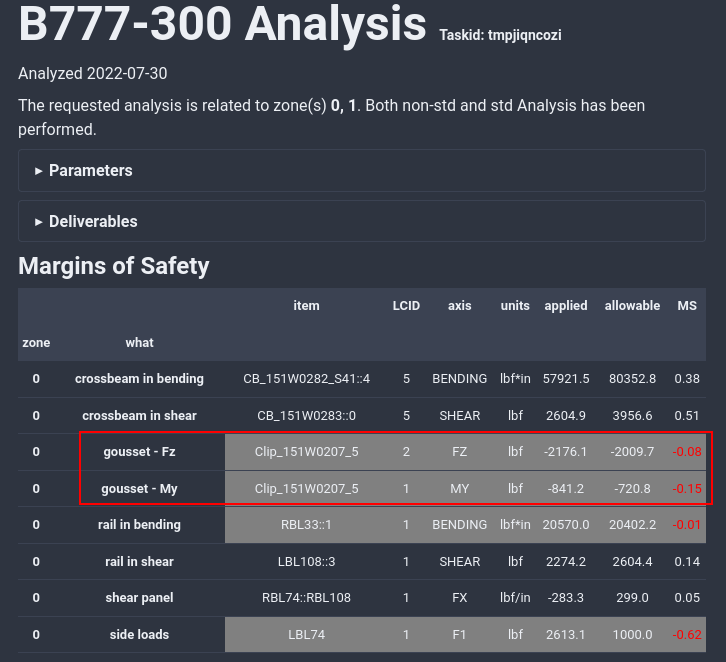Click the Margins of Safety heading

114,266
